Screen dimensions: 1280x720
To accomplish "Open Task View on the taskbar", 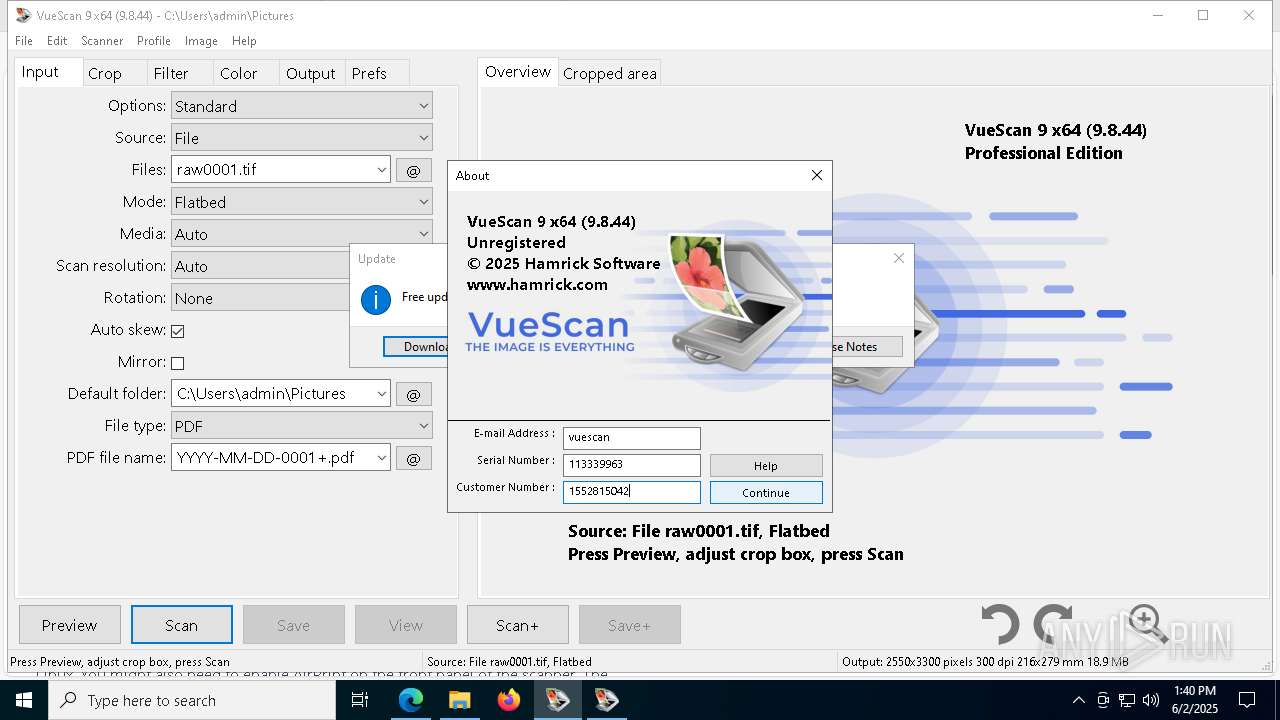I will tap(360, 700).
